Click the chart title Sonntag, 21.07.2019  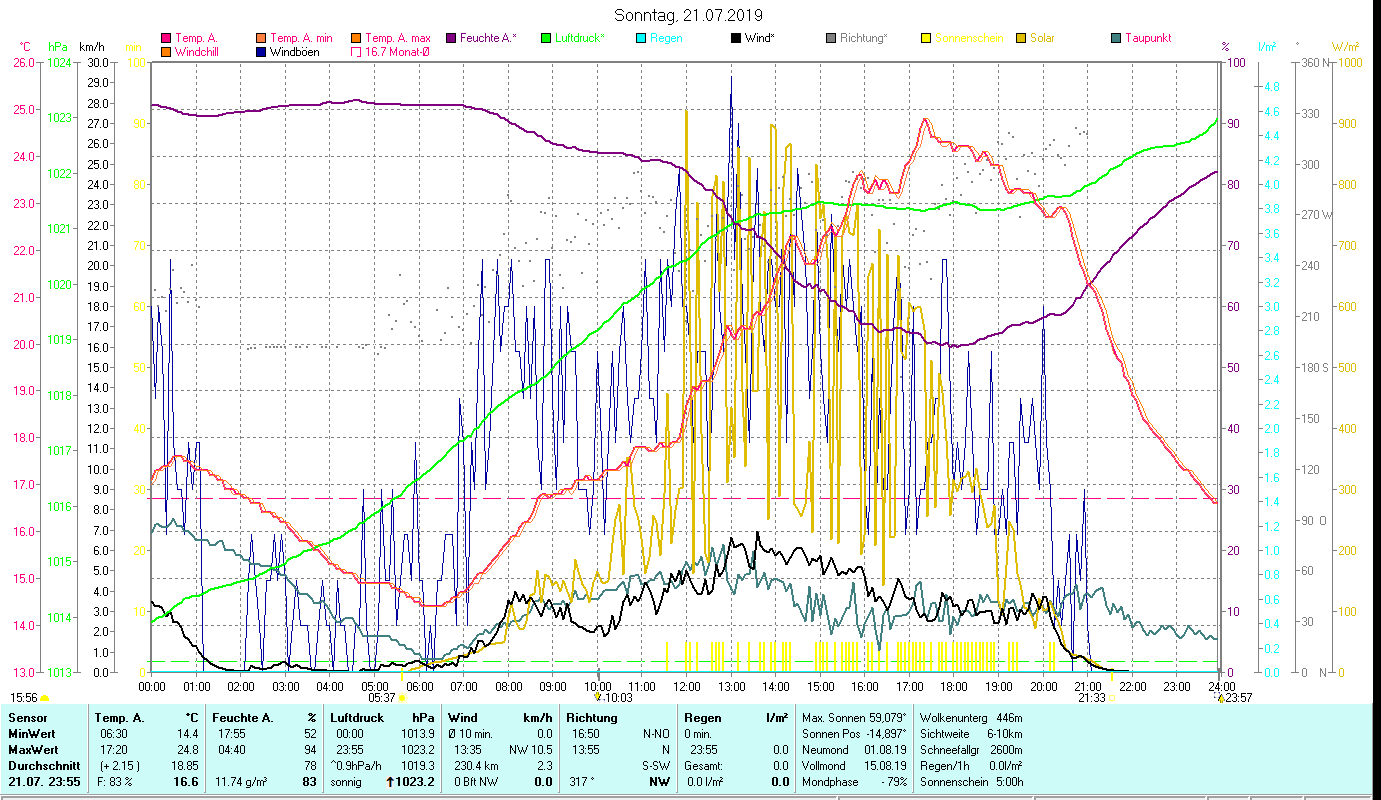(x=687, y=15)
